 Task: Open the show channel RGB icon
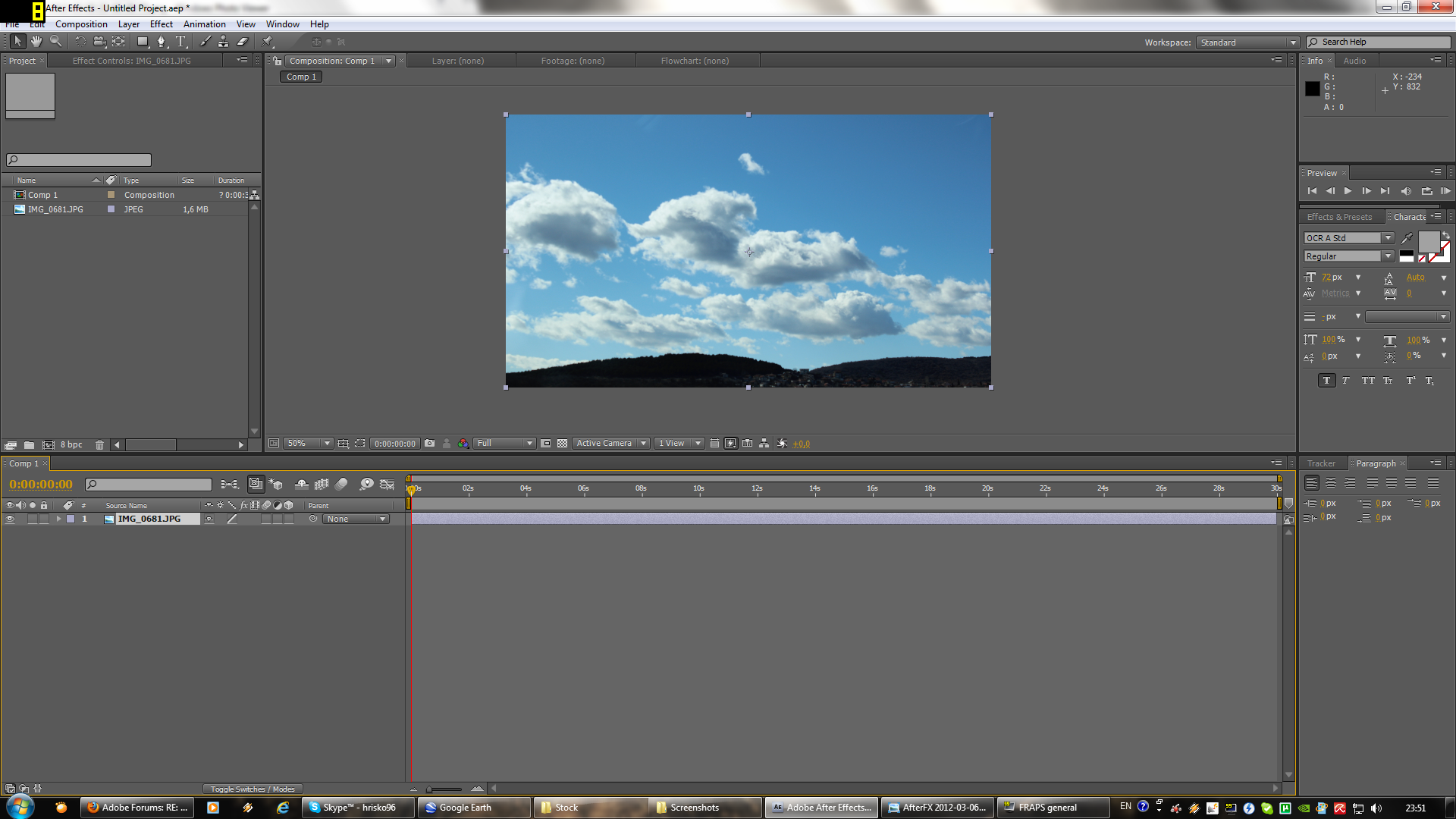(463, 444)
